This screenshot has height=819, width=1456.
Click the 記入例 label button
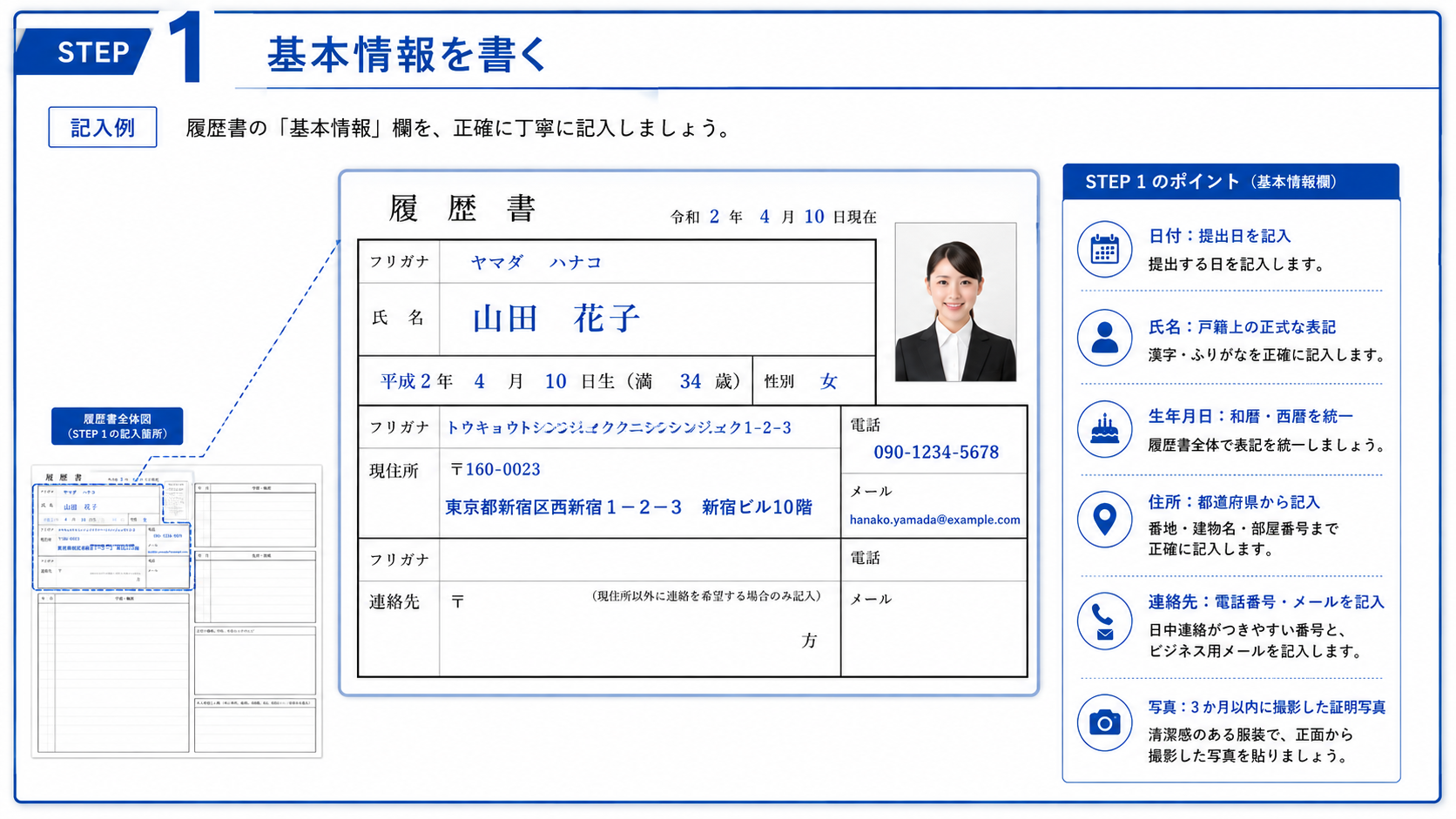point(103,127)
